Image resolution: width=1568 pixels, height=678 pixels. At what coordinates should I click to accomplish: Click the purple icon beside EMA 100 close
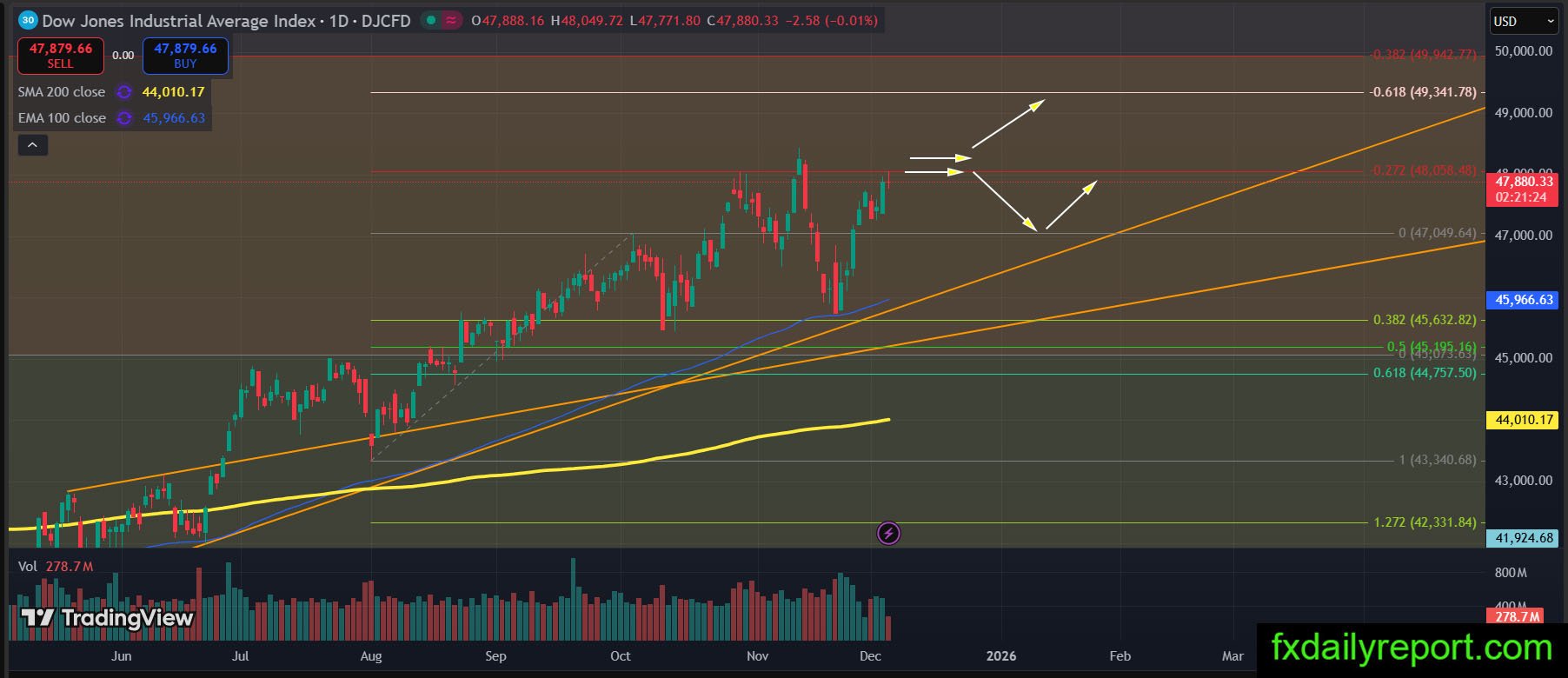[124, 118]
